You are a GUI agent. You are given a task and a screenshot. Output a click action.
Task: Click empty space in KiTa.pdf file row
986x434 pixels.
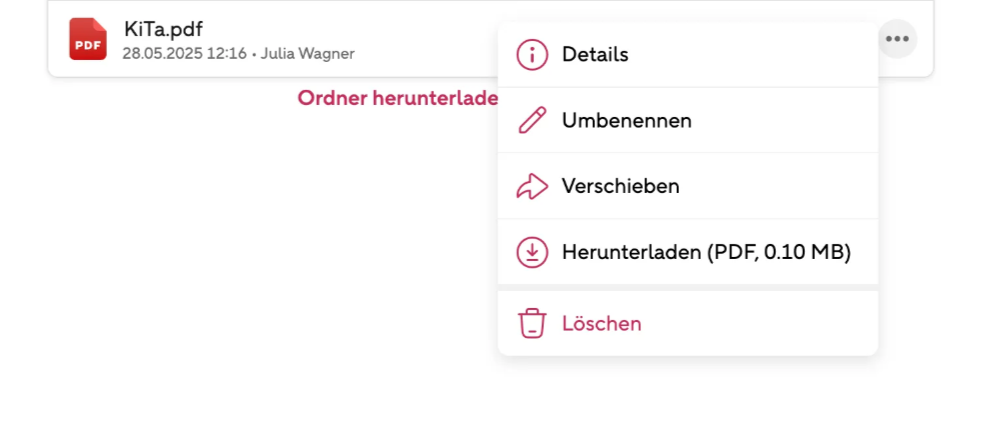point(428,39)
